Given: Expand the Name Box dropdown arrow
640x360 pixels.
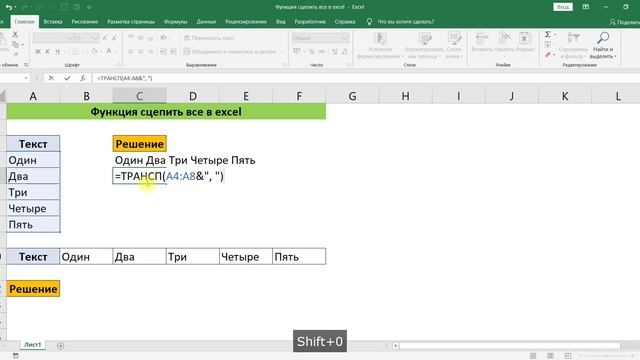Looking at the screenshot, I should tap(26, 78).
